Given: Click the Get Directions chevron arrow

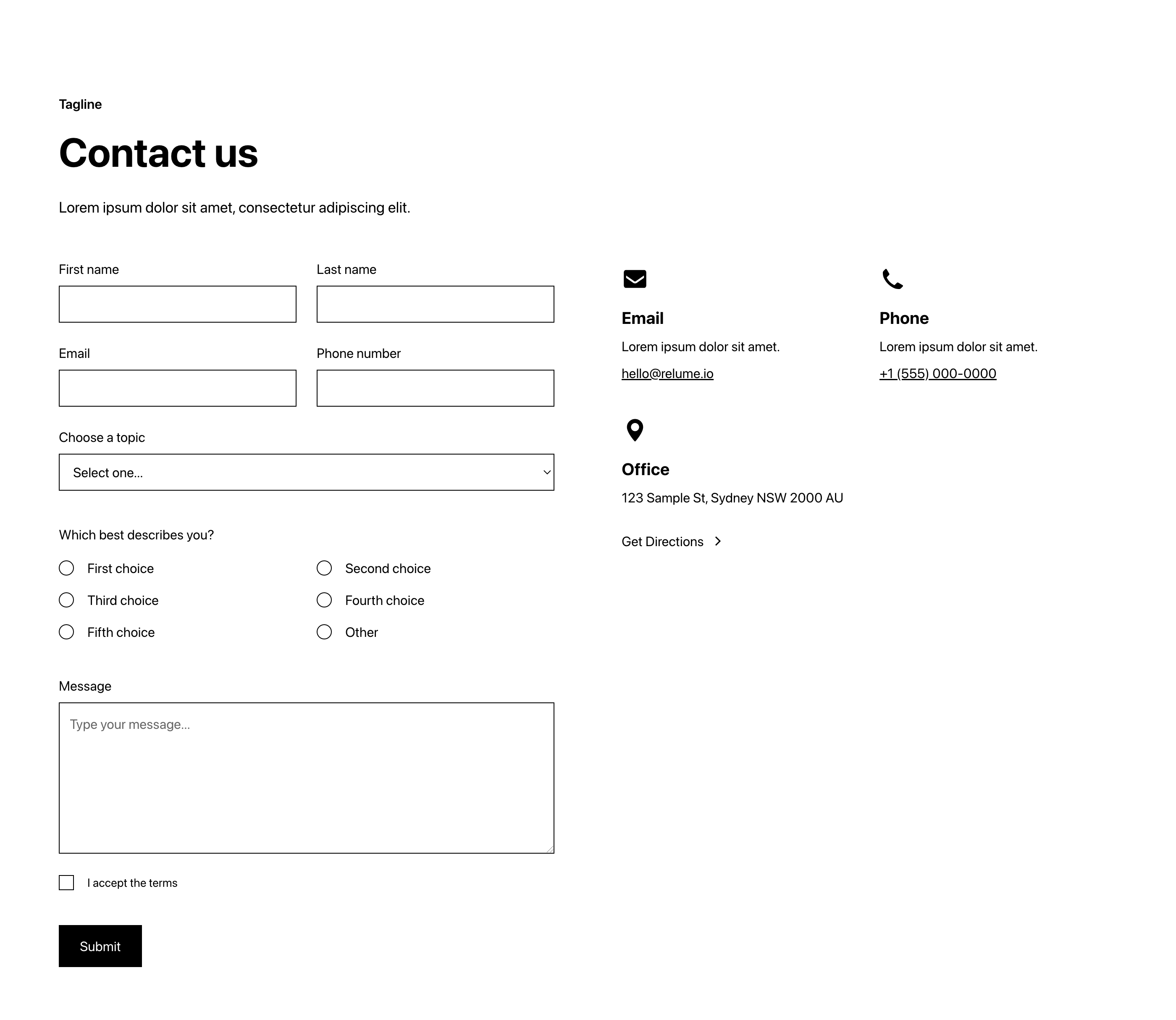Looking at the screenshot, I should coord(718,542).
